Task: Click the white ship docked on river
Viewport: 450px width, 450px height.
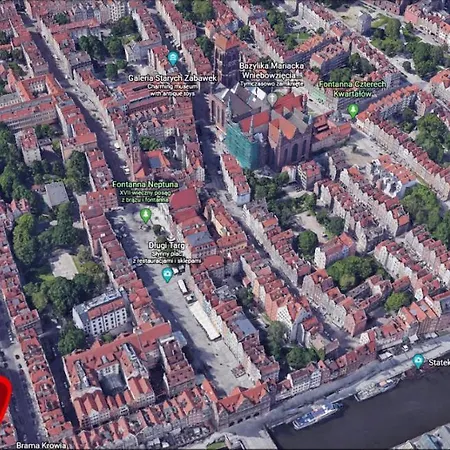Action: tap(318, 415)
